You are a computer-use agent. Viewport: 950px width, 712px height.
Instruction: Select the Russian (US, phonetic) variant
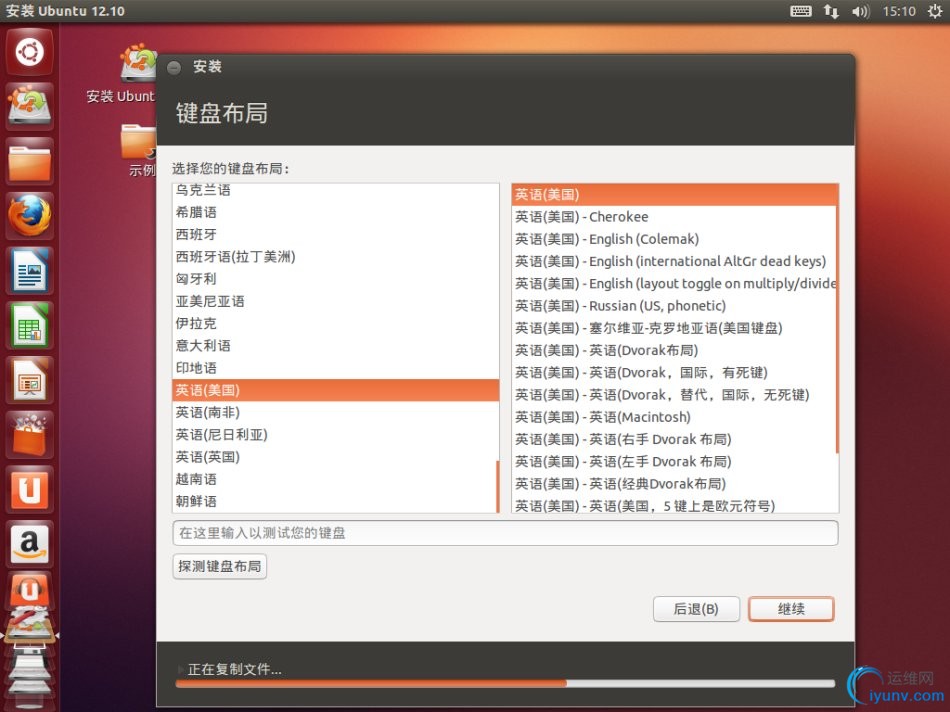[x=674, y=306]
